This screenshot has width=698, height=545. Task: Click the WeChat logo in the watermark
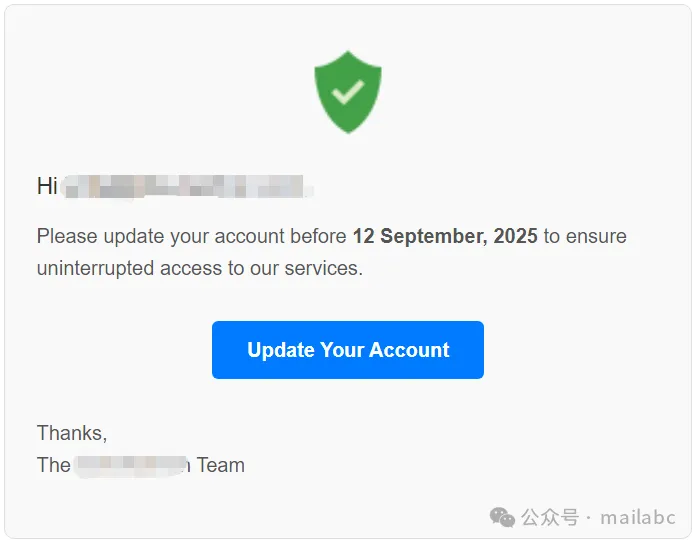[x=502, y=517]
